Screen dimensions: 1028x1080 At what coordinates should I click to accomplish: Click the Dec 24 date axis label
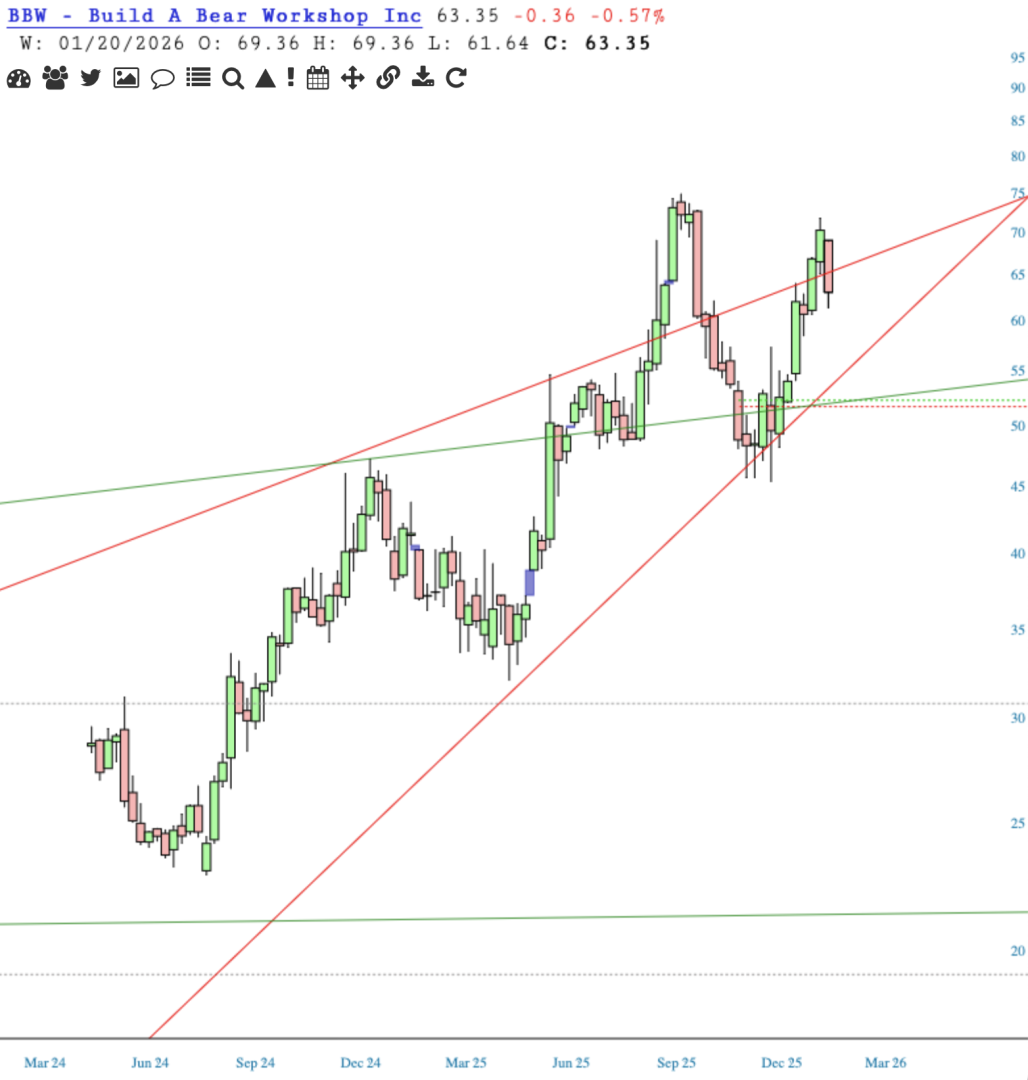[x=361, y=1063]
